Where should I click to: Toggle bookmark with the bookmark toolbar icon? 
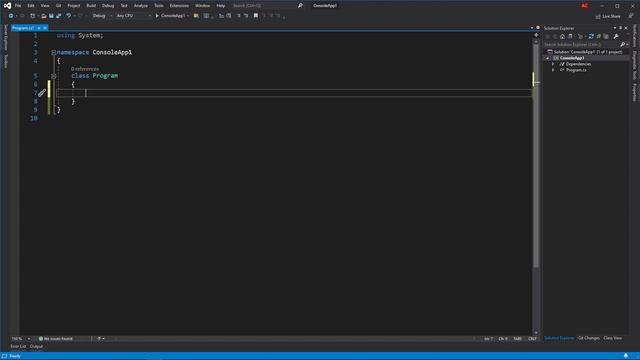coord(256,16)
